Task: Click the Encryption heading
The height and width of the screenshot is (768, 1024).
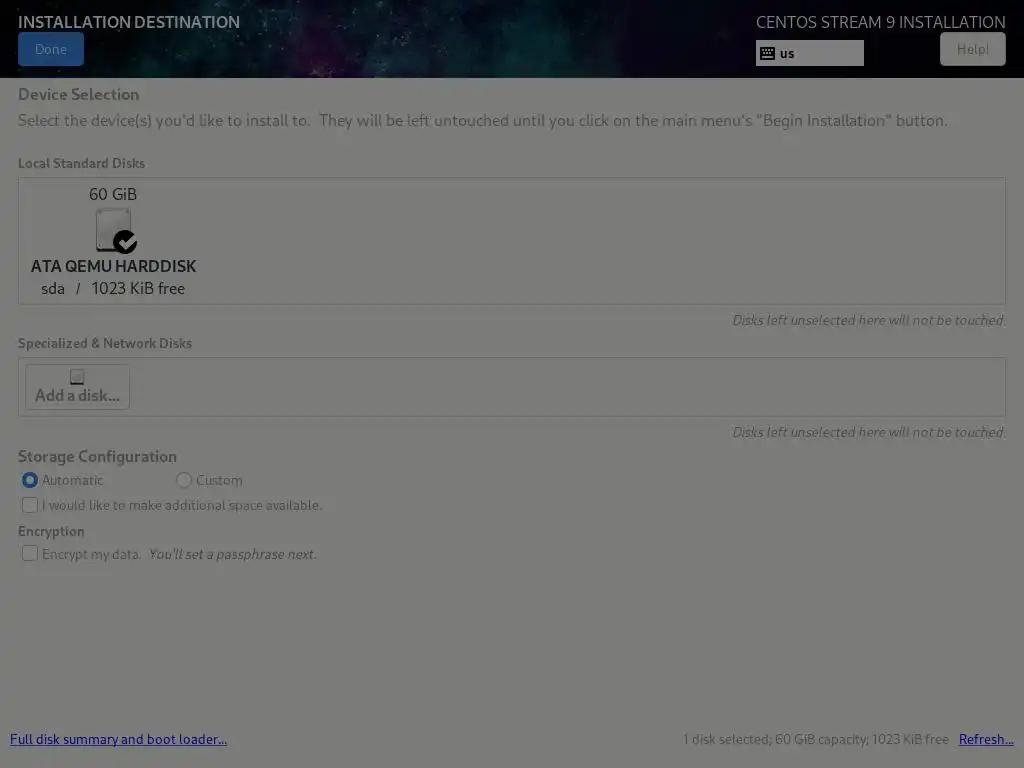Action: pyautogui.click(x=51, y=531)
